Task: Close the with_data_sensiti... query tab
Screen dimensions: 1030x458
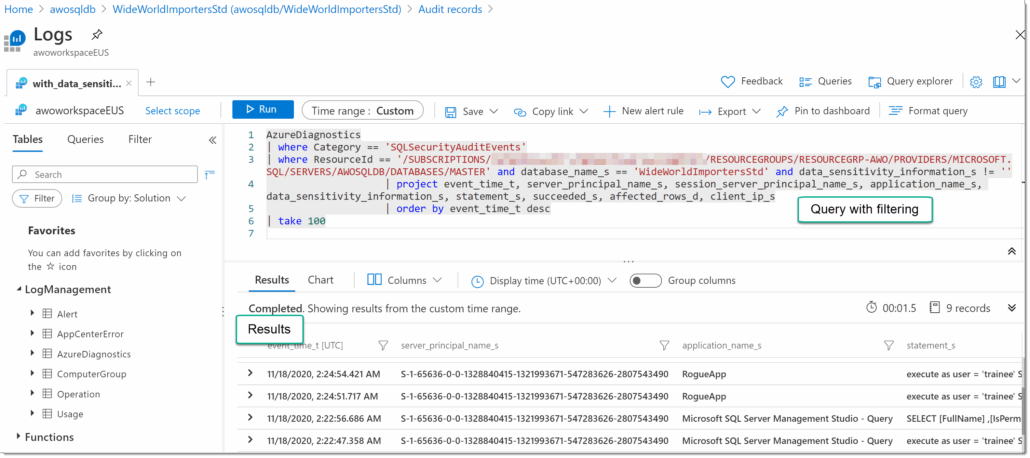Action: pyautogui.click(x=129, y=83)
